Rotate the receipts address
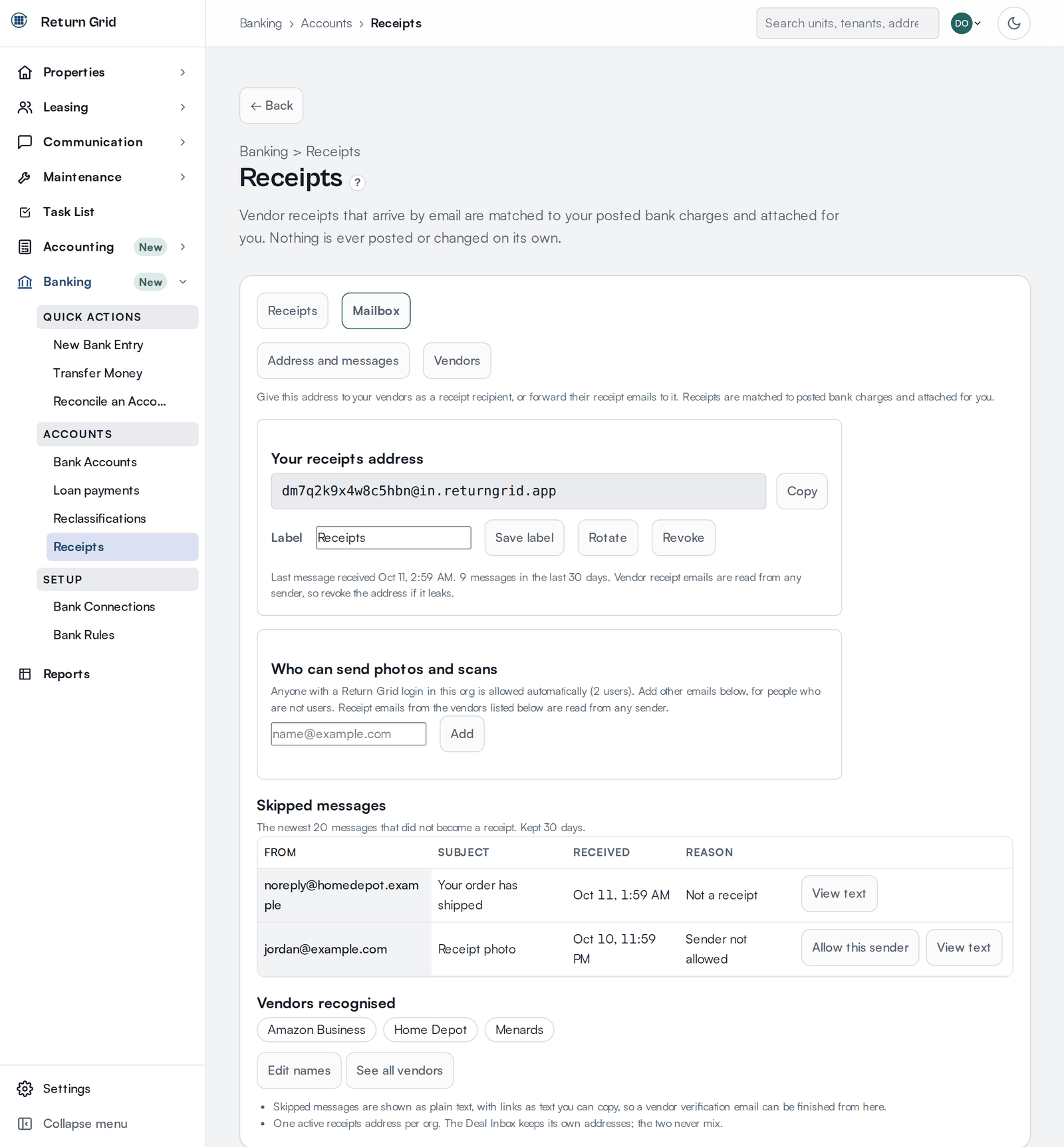Image resolution: width=1064 pixels, height=1147 pixels. (608, 538)
